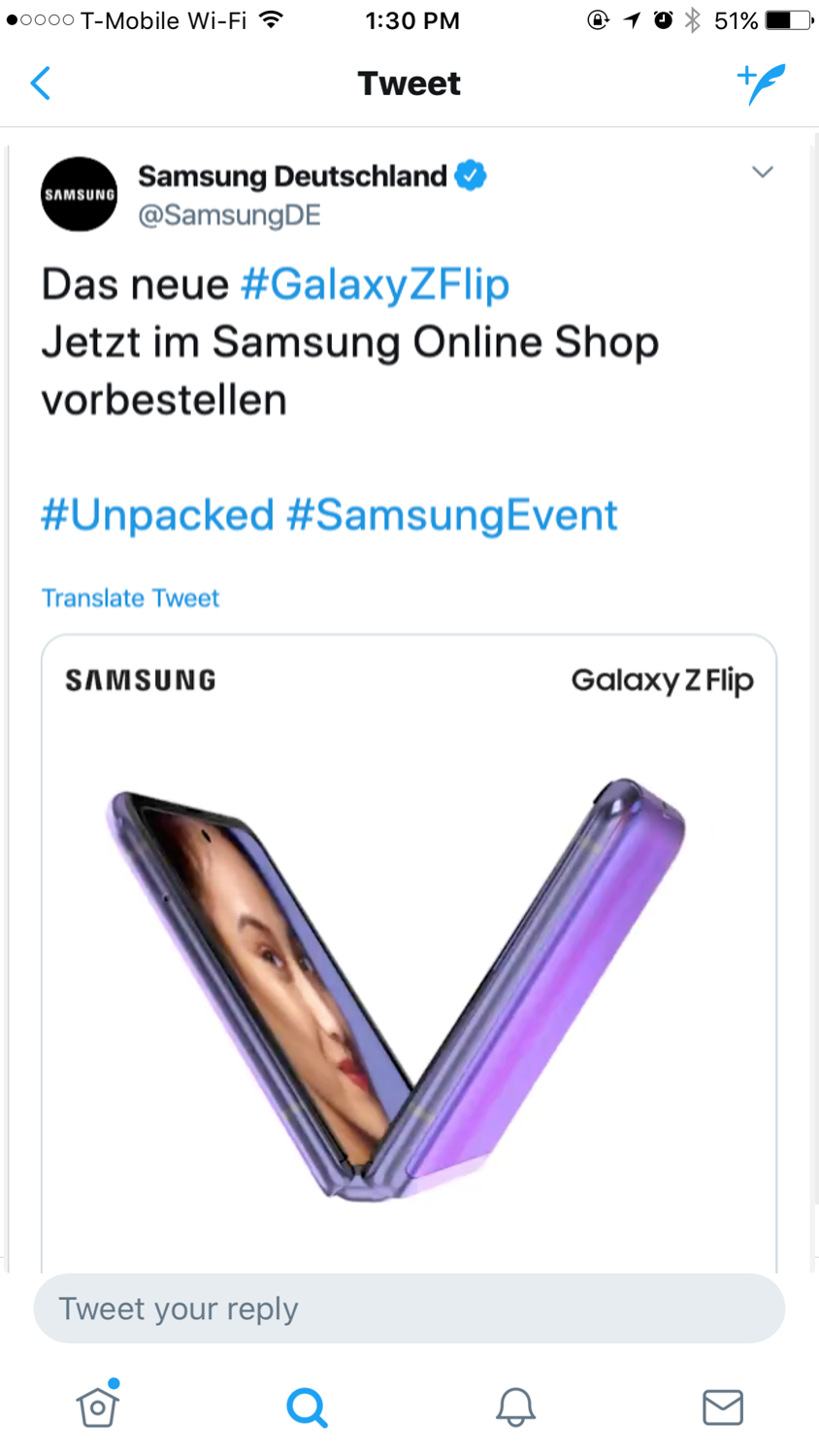Screen dimensions: 819x1456
Task: Switch to the Tweet view header
Action: coord(409,83)
